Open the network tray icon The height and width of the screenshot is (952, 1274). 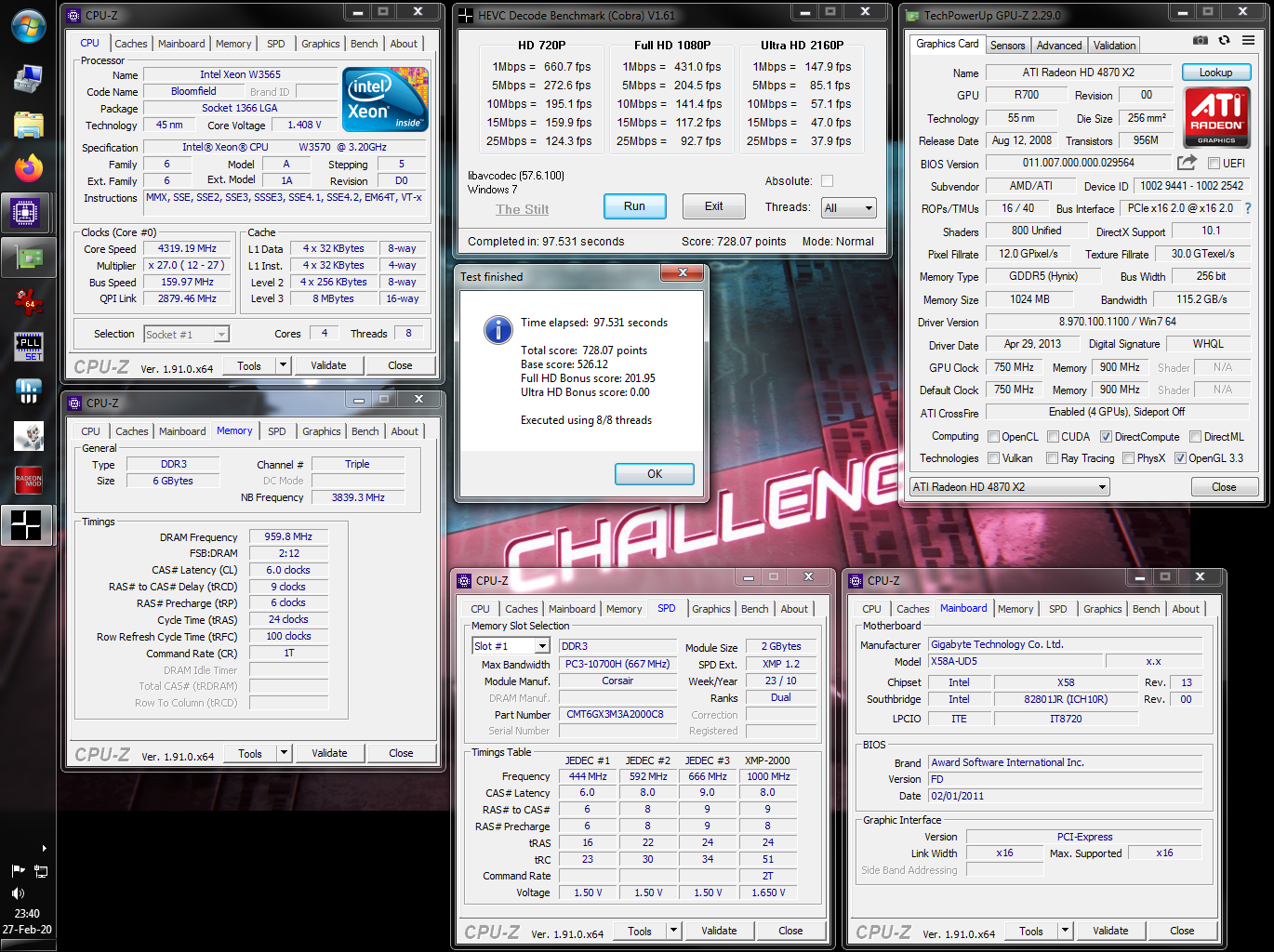pos(41,871)
